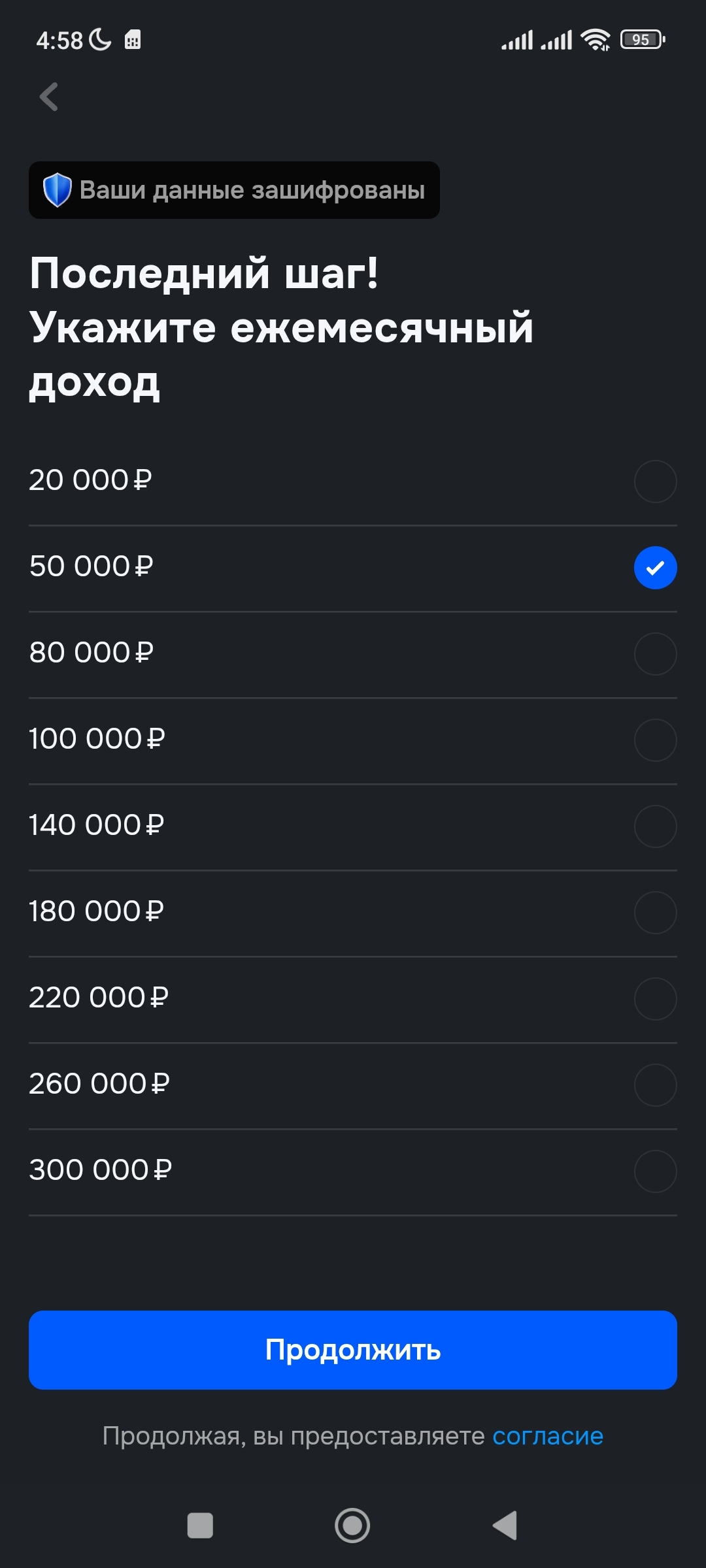Tap the moon do-not-disturb icon
Viewport: 706px width, 1568px height.
pyautogui.click(x=100, y=40)
